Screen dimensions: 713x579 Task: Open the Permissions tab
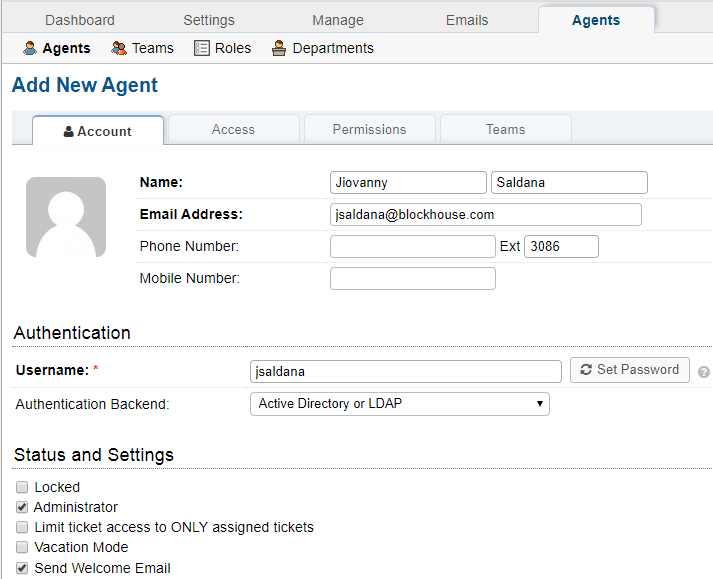click(369, 129)
